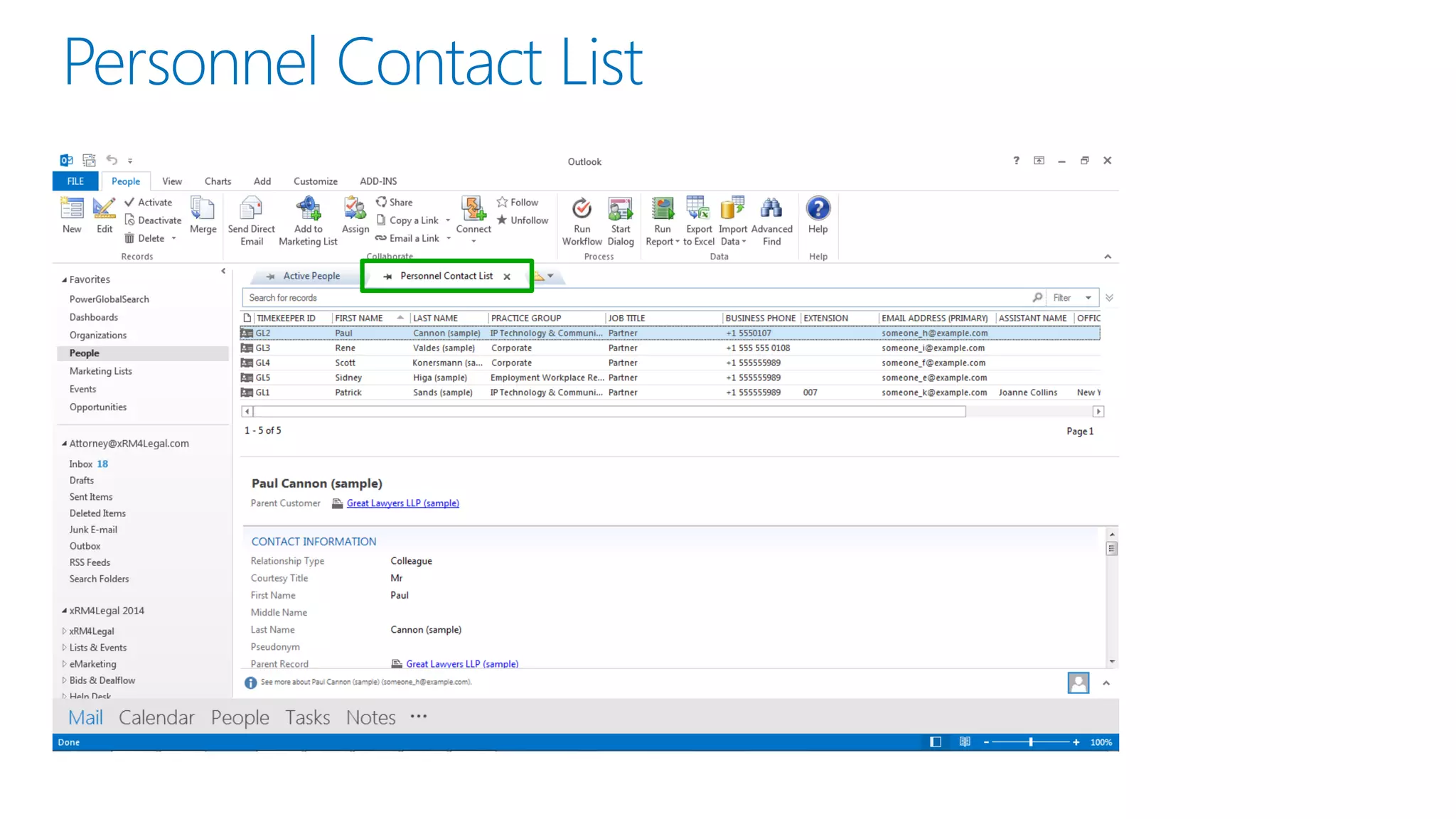This screenshot has width=1456, height=819.
Task: Click zoom in plus button
Action: (x=1076, y=742)
